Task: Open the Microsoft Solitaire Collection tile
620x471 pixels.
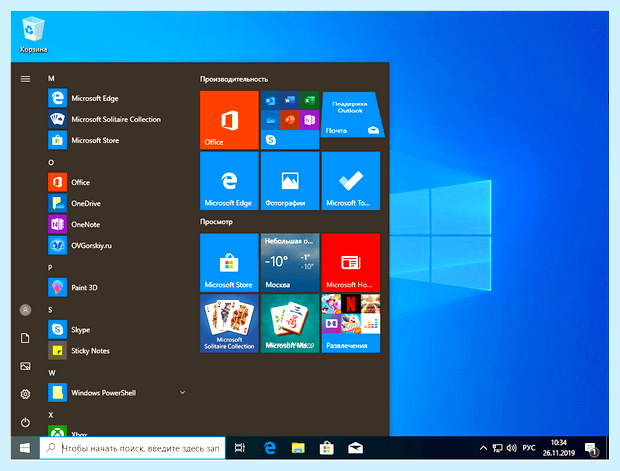Action: (x=229, y=323)
